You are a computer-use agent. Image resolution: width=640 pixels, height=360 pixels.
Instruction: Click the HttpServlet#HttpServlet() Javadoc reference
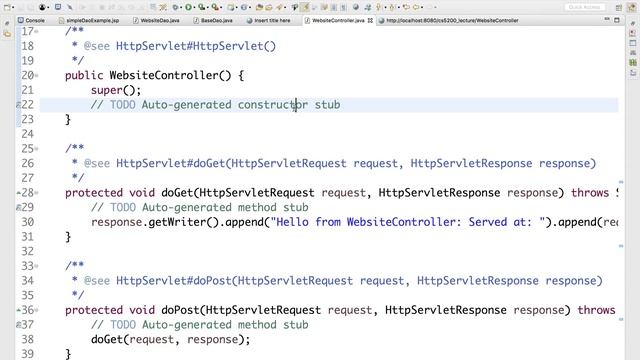click(196, 46)
